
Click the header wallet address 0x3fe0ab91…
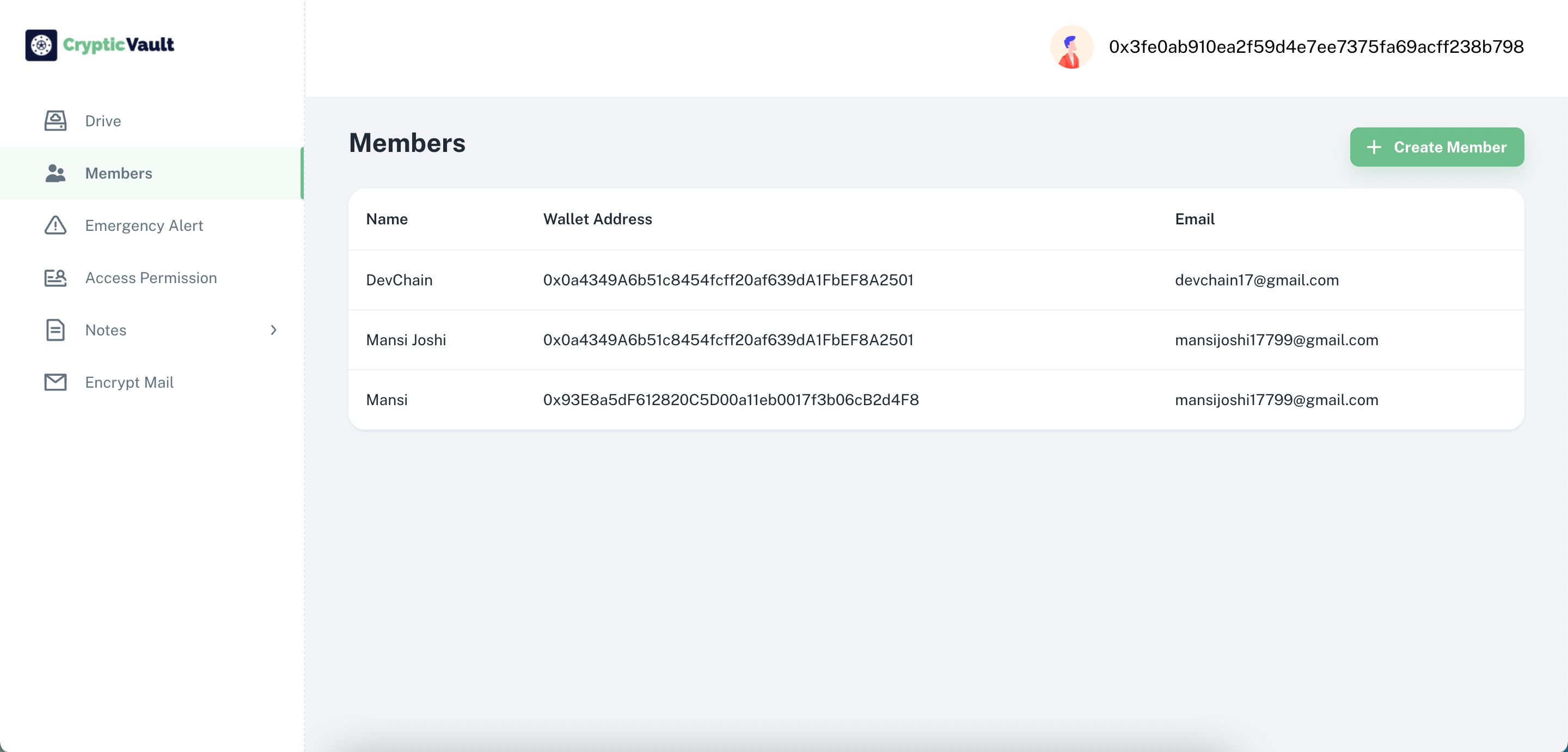(1316, 47)
